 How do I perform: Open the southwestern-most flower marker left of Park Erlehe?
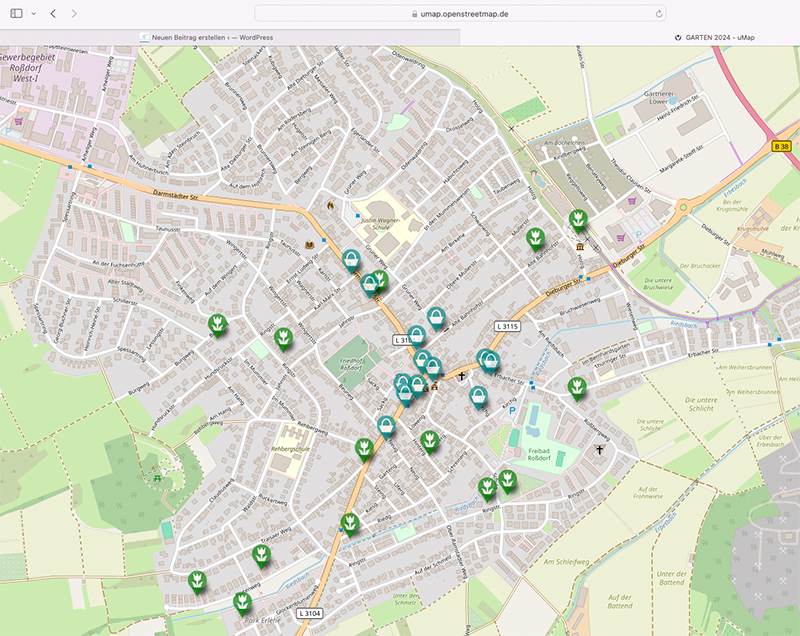(x=197, y=582)
